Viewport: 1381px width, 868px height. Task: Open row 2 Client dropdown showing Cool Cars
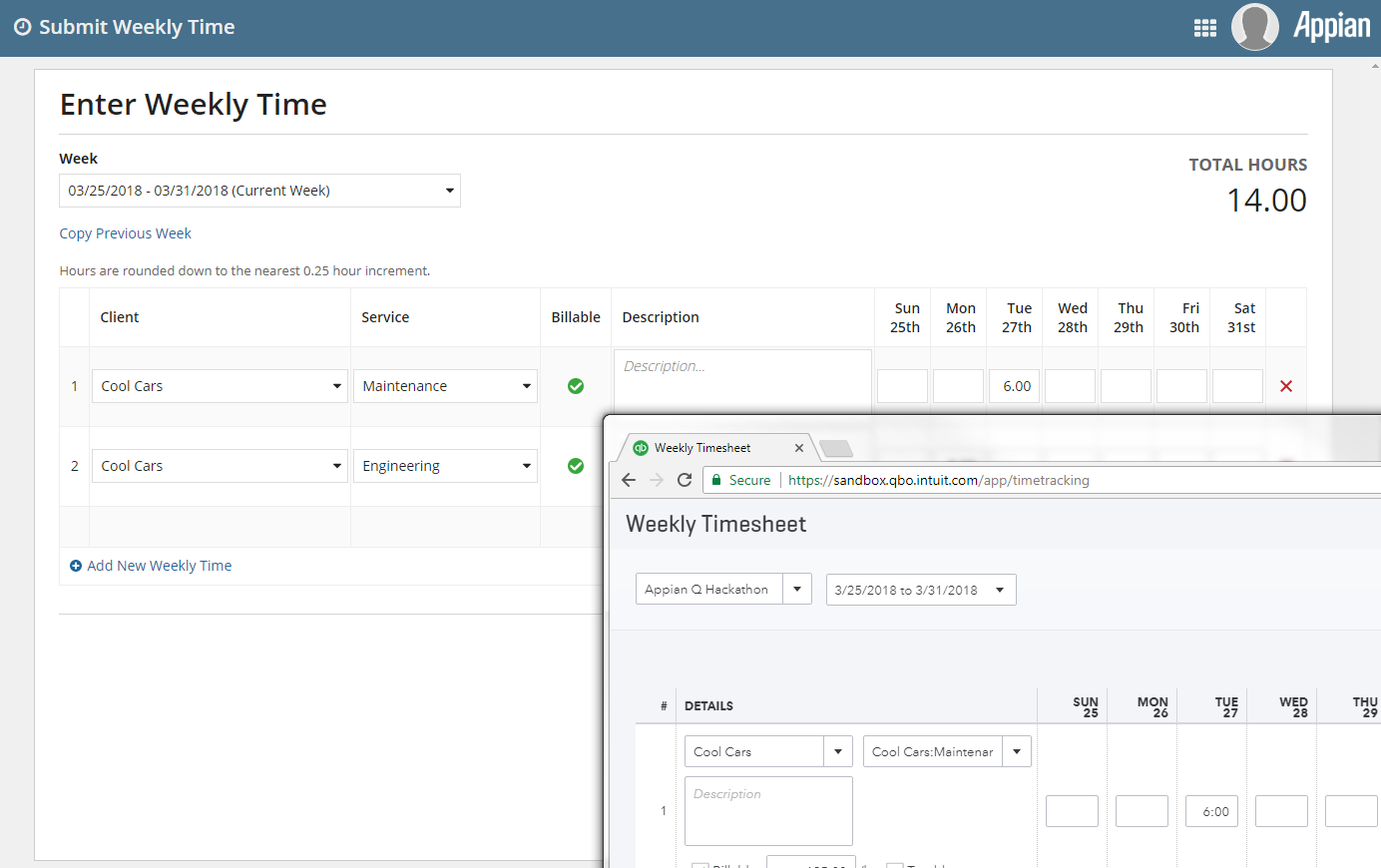pyautogui.click(x=220, y=466)
